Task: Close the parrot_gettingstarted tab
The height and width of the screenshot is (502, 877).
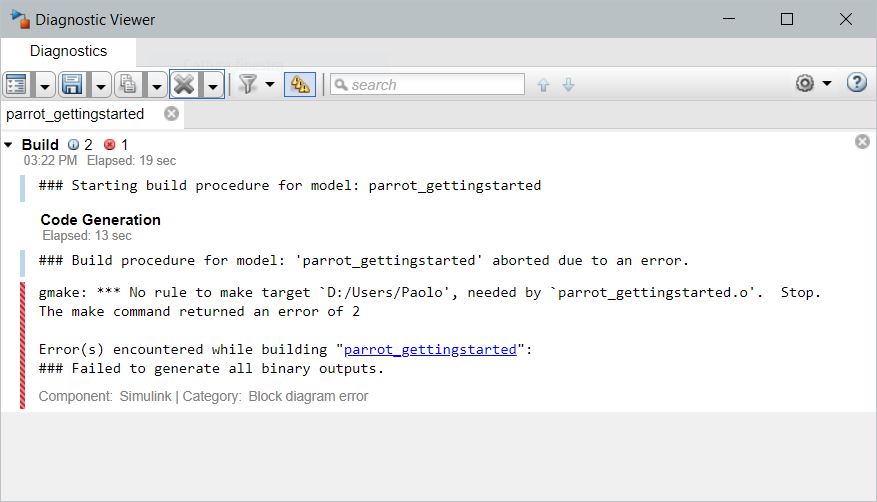Action: tap(172, 114)
